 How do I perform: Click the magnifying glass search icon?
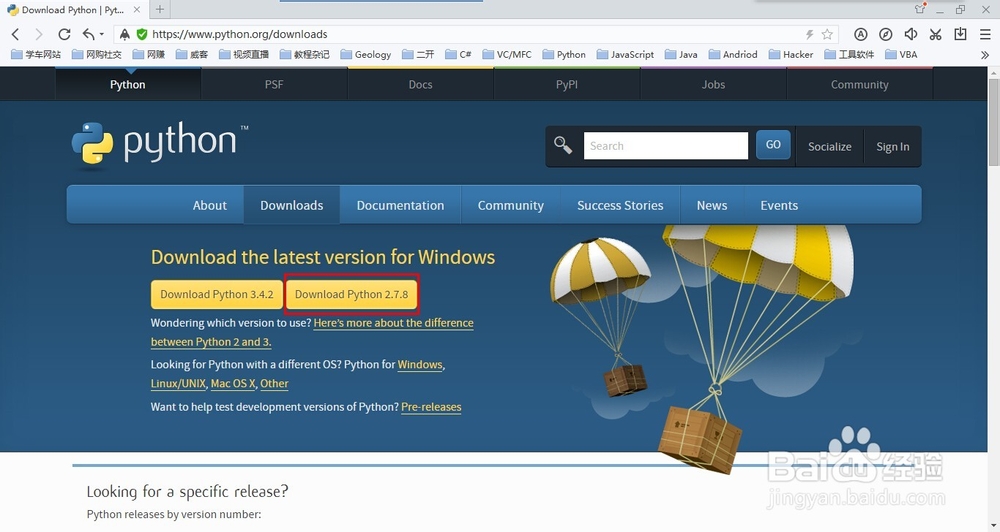click(x=562, y=145)
